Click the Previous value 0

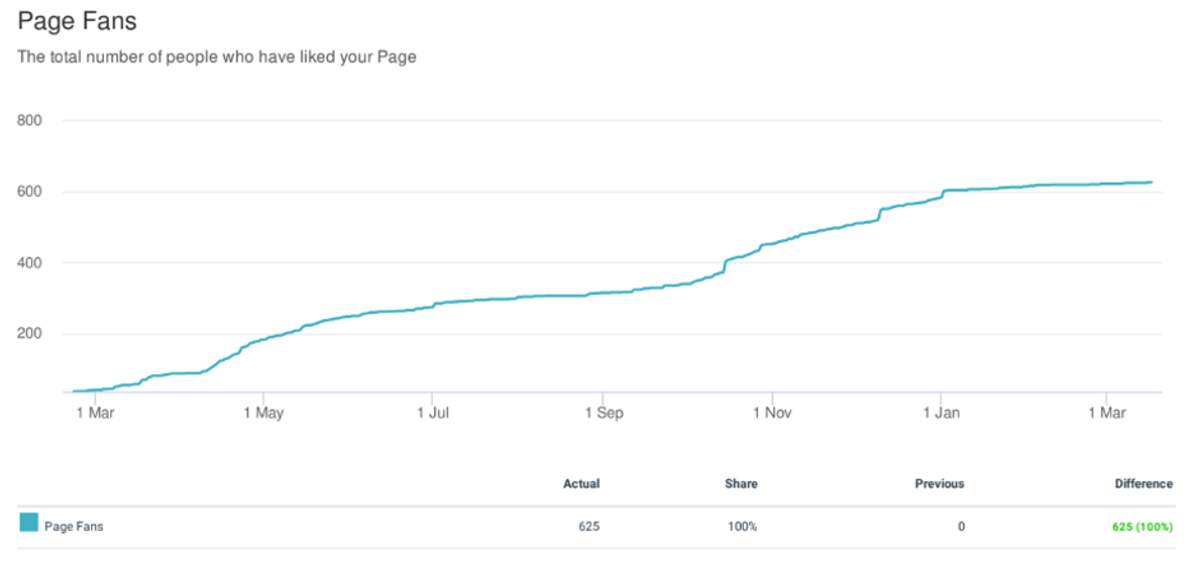click(961, 527)
